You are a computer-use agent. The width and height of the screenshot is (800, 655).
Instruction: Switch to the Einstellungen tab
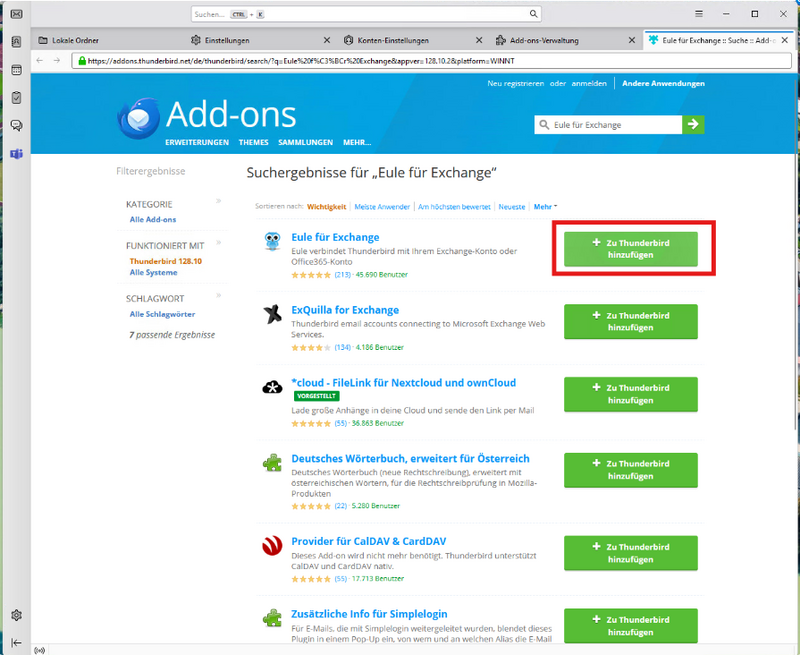227,40
